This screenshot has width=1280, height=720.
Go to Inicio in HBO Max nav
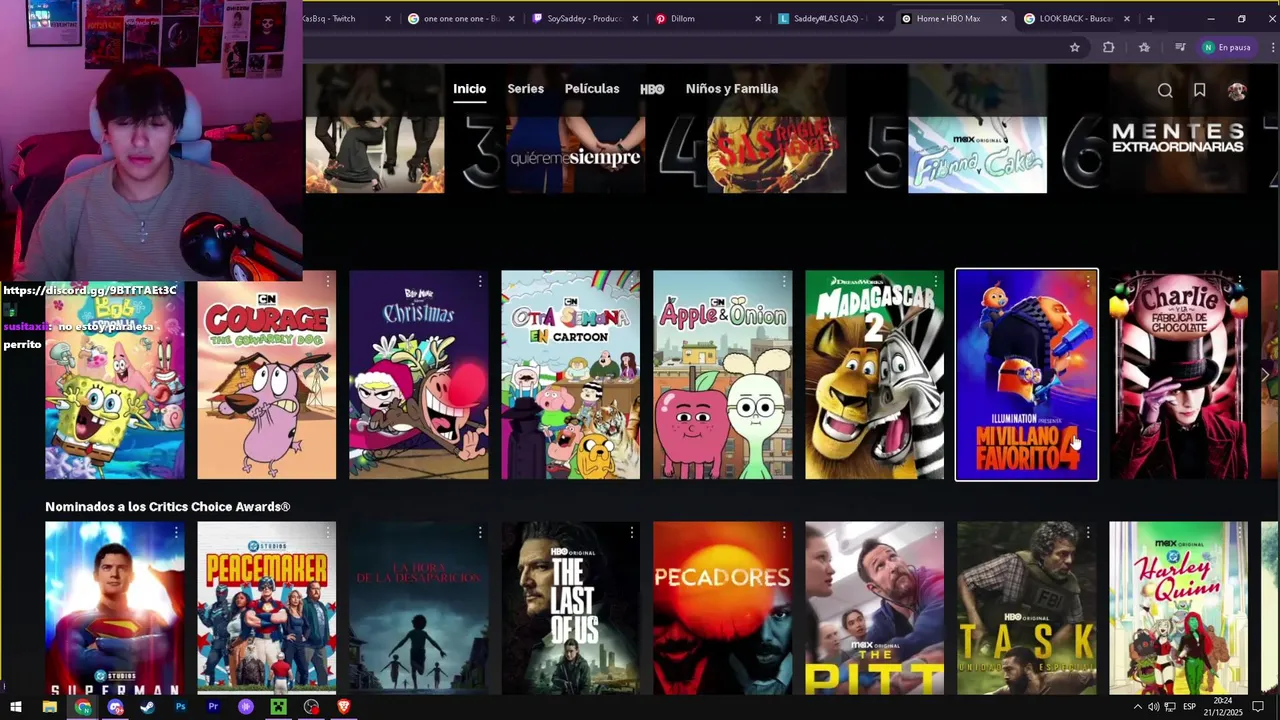469,89
